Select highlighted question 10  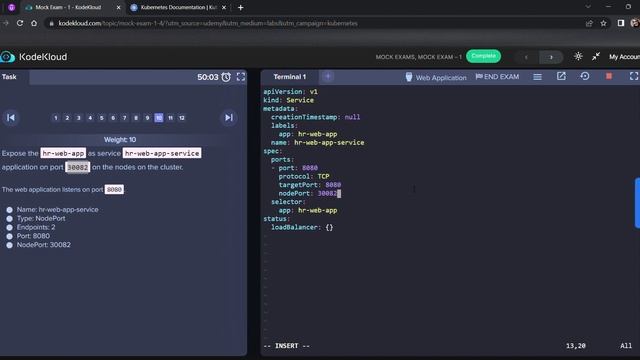pyautogui.click(x=159, y=118)
